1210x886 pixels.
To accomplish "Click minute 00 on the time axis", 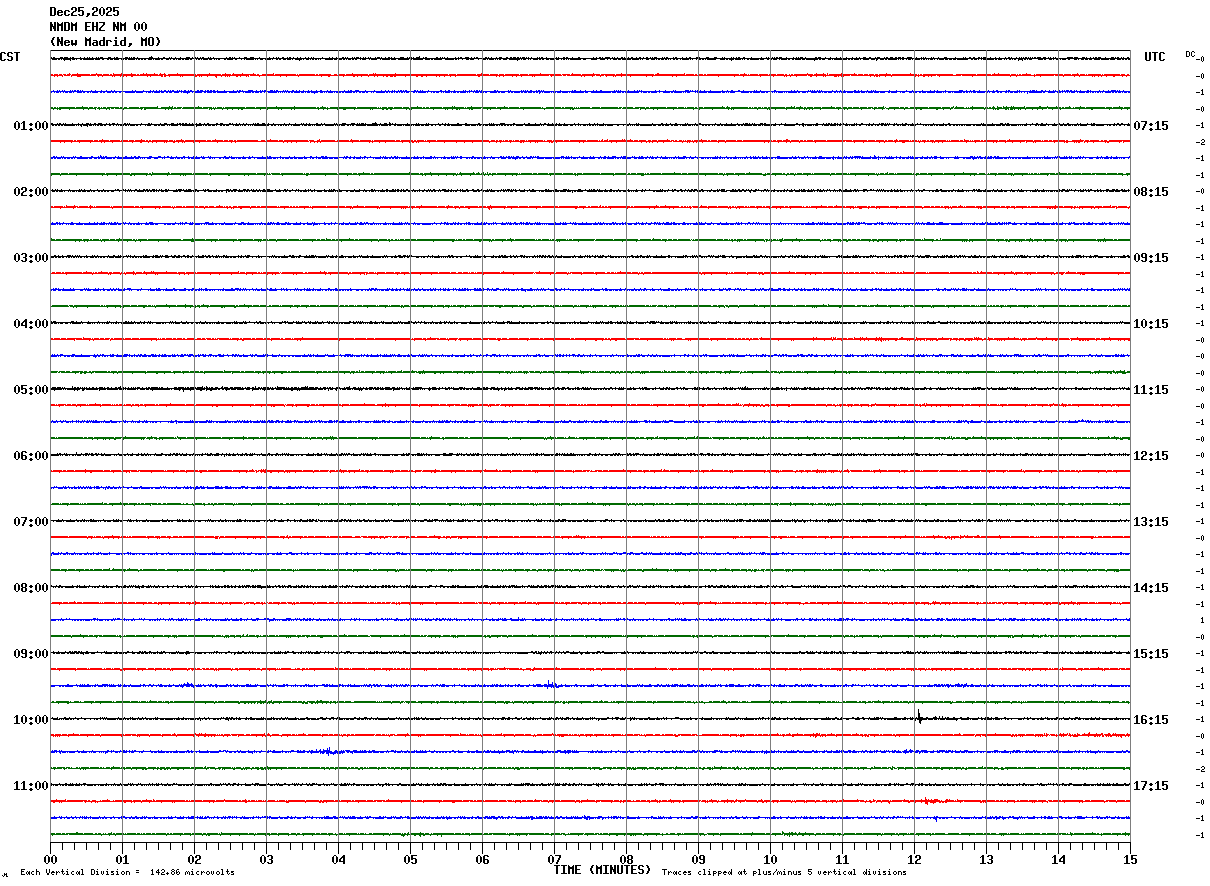I will coord(50,859).
